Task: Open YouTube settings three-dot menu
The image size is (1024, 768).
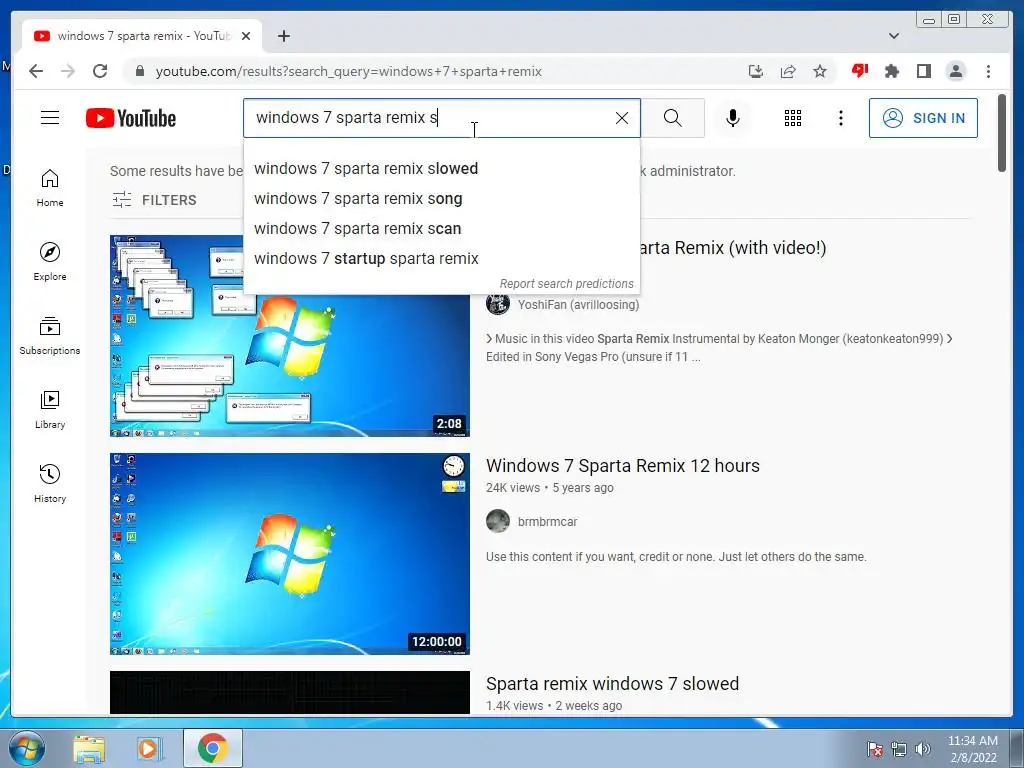Action: [841, 118]
